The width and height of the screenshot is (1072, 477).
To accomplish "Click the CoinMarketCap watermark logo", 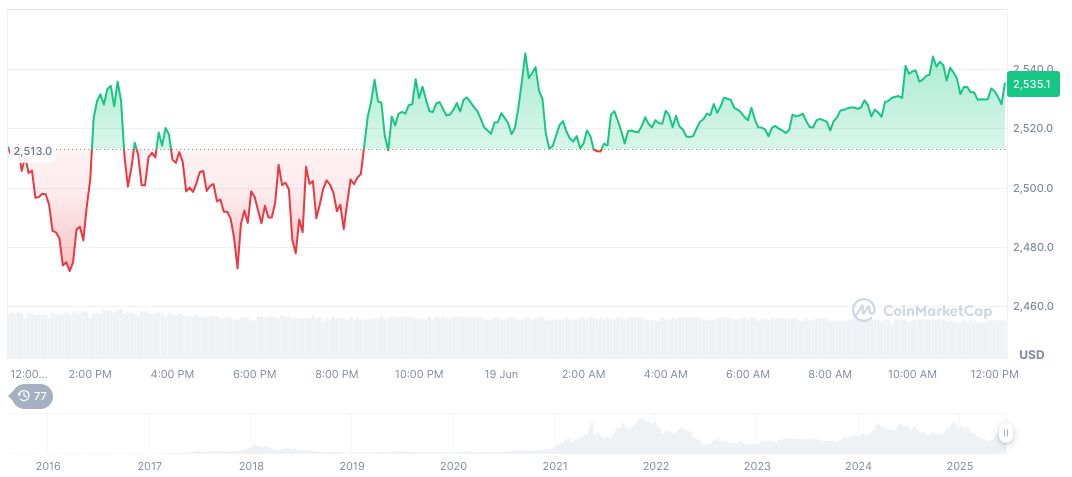I will coord(921,311).
